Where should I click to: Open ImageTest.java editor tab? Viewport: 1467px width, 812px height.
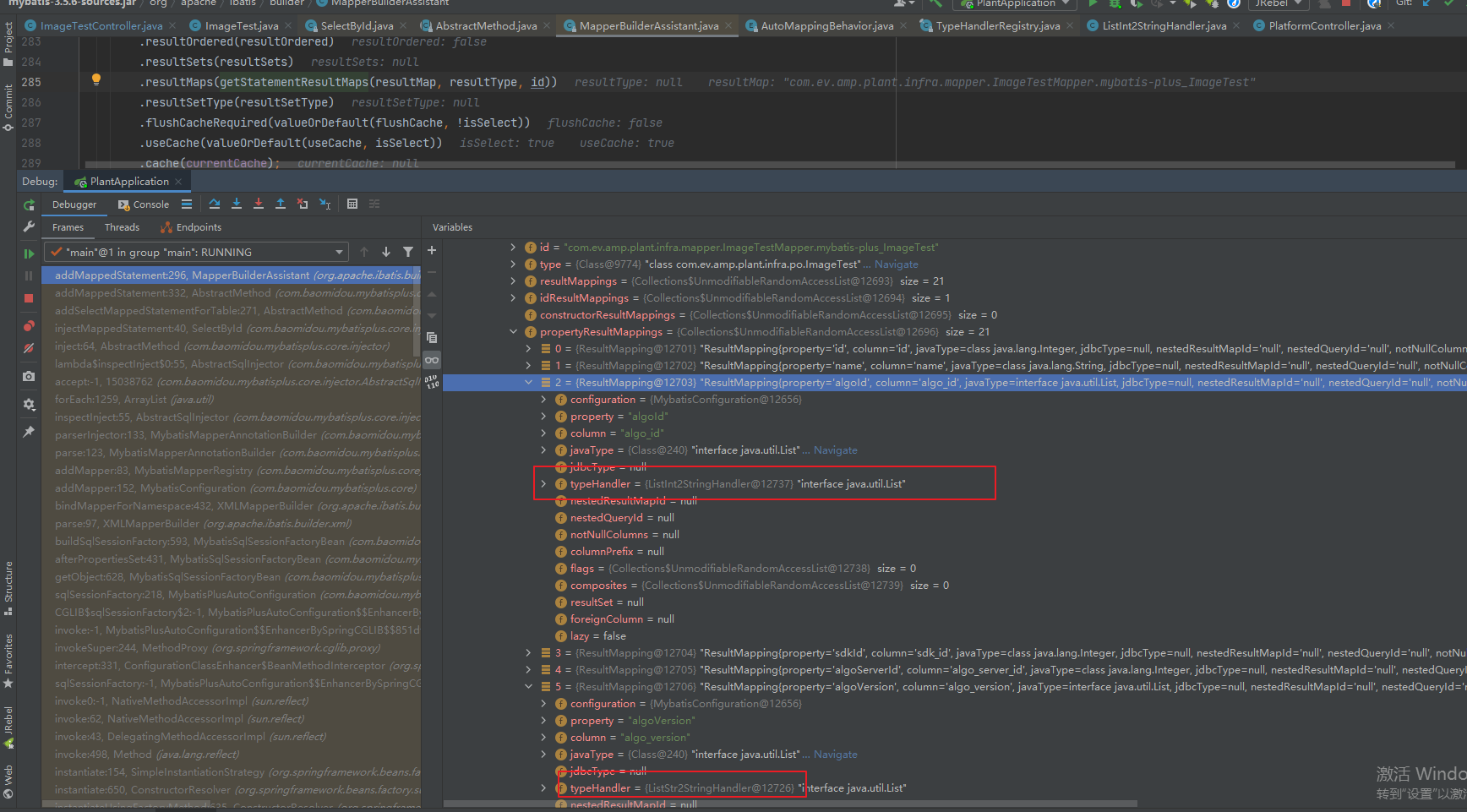click(x=241, y=26)
